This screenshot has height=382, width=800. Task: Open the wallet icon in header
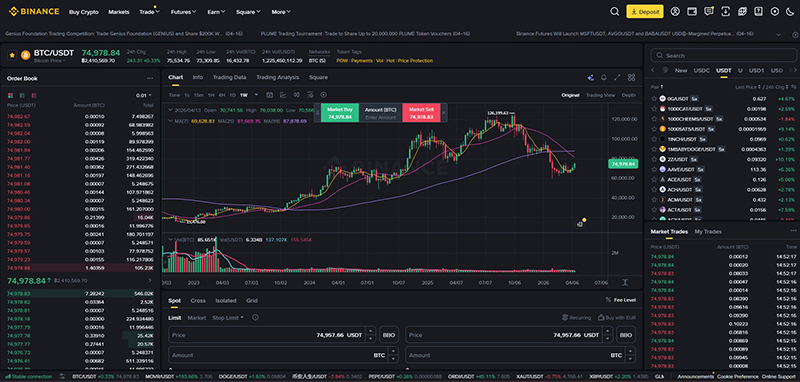click(692, 11)
